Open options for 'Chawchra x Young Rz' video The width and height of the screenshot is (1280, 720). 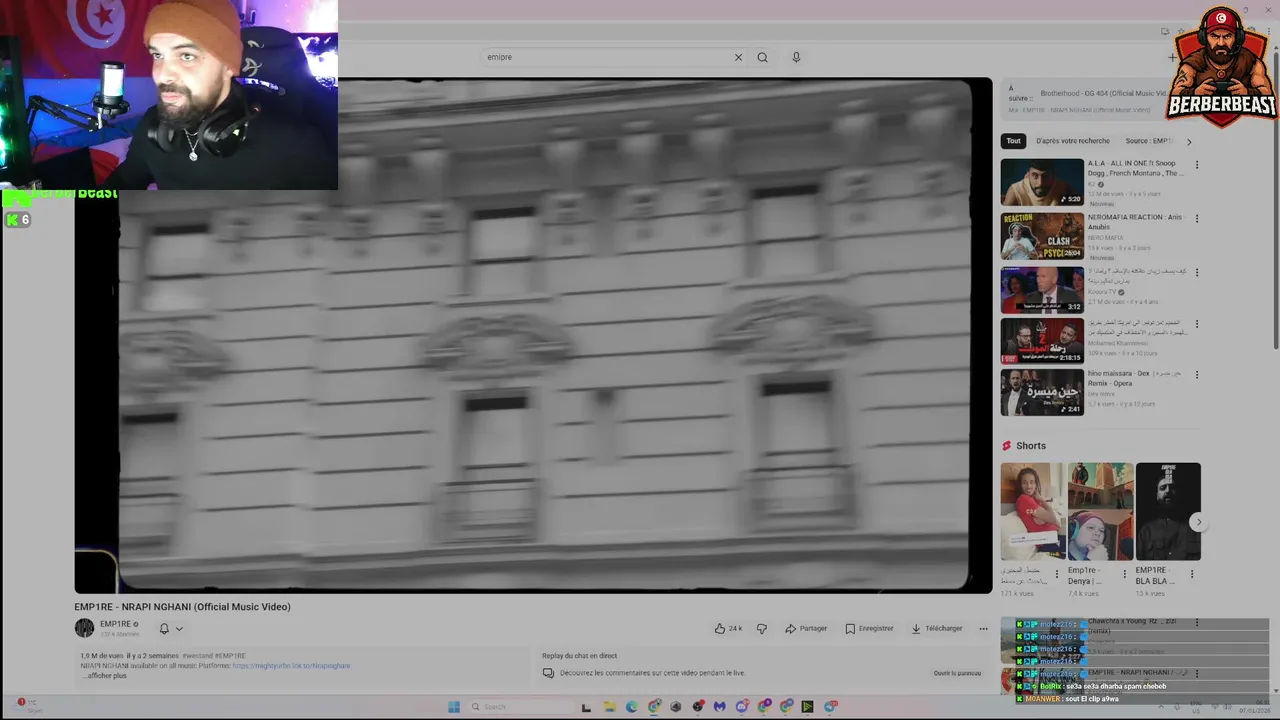tap(1196, 623)
